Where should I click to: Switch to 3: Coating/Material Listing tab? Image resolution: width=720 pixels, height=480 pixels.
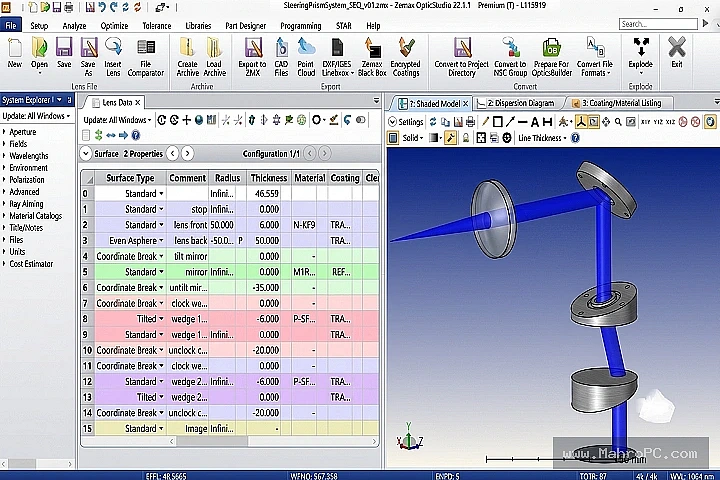coord(621,103)
